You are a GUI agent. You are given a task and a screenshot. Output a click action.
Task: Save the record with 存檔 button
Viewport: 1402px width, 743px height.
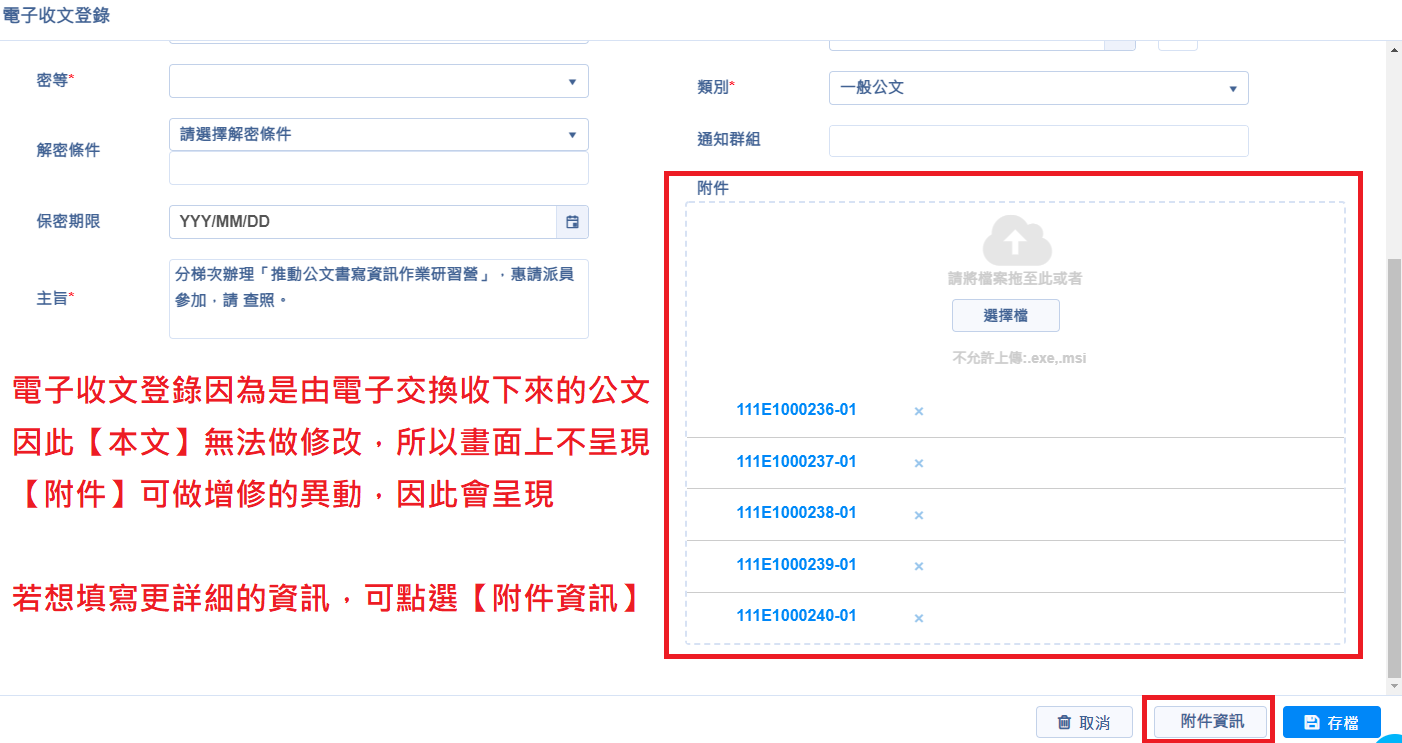click(1331, 722)
